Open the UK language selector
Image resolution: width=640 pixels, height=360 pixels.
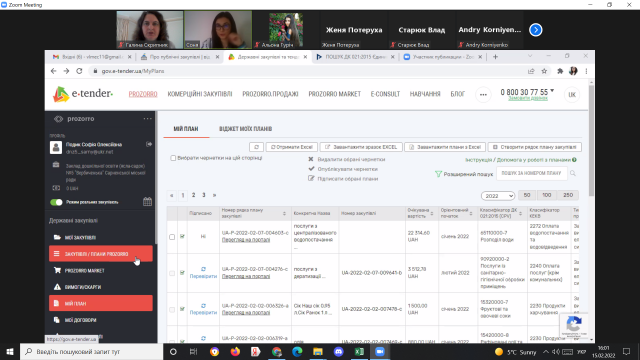point(572,94)
